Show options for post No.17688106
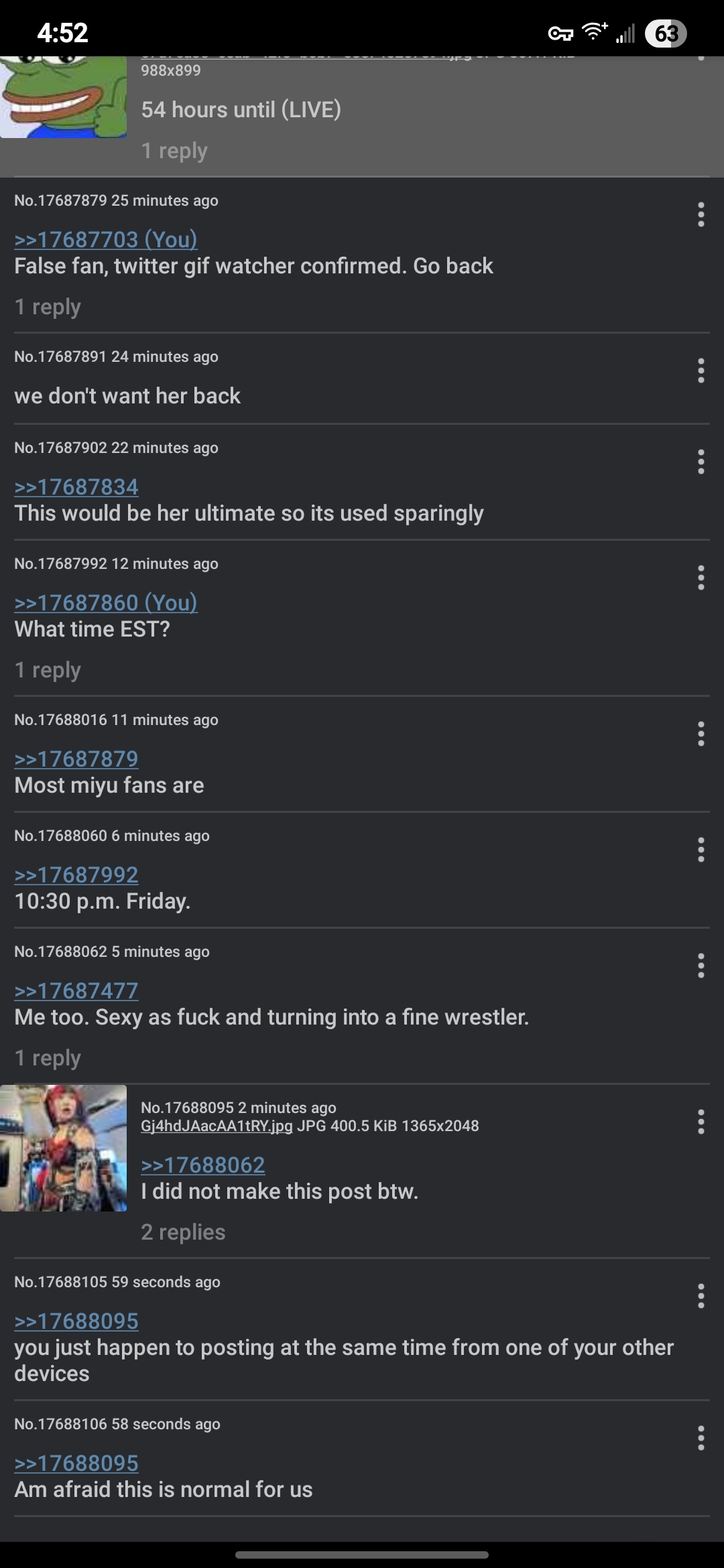724x1568 pixels. 701,1438
